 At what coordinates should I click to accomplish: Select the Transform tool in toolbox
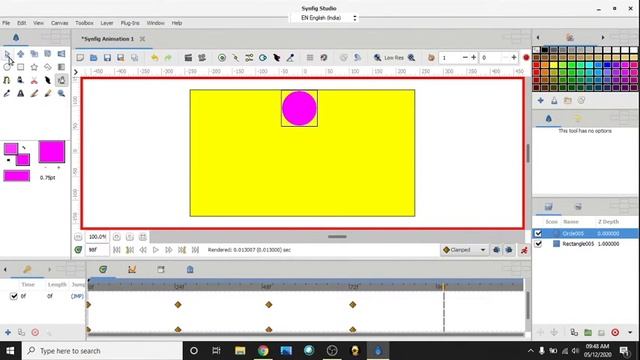(7, 54)
